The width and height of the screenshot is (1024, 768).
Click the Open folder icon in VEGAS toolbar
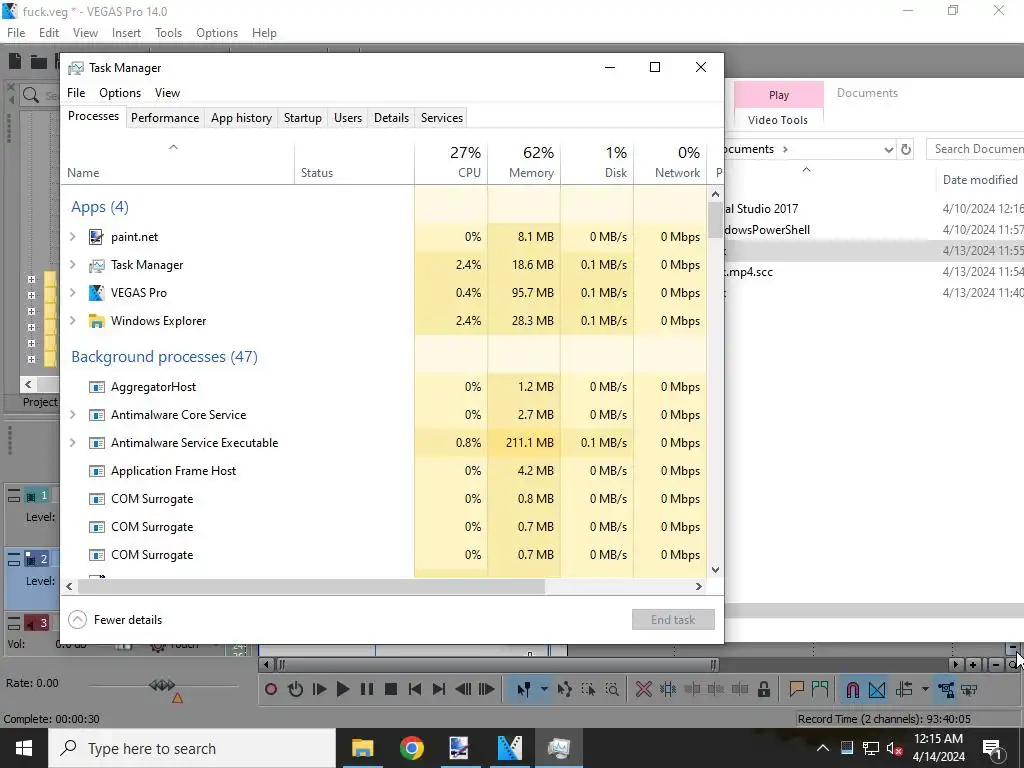(x=39, y=61)
